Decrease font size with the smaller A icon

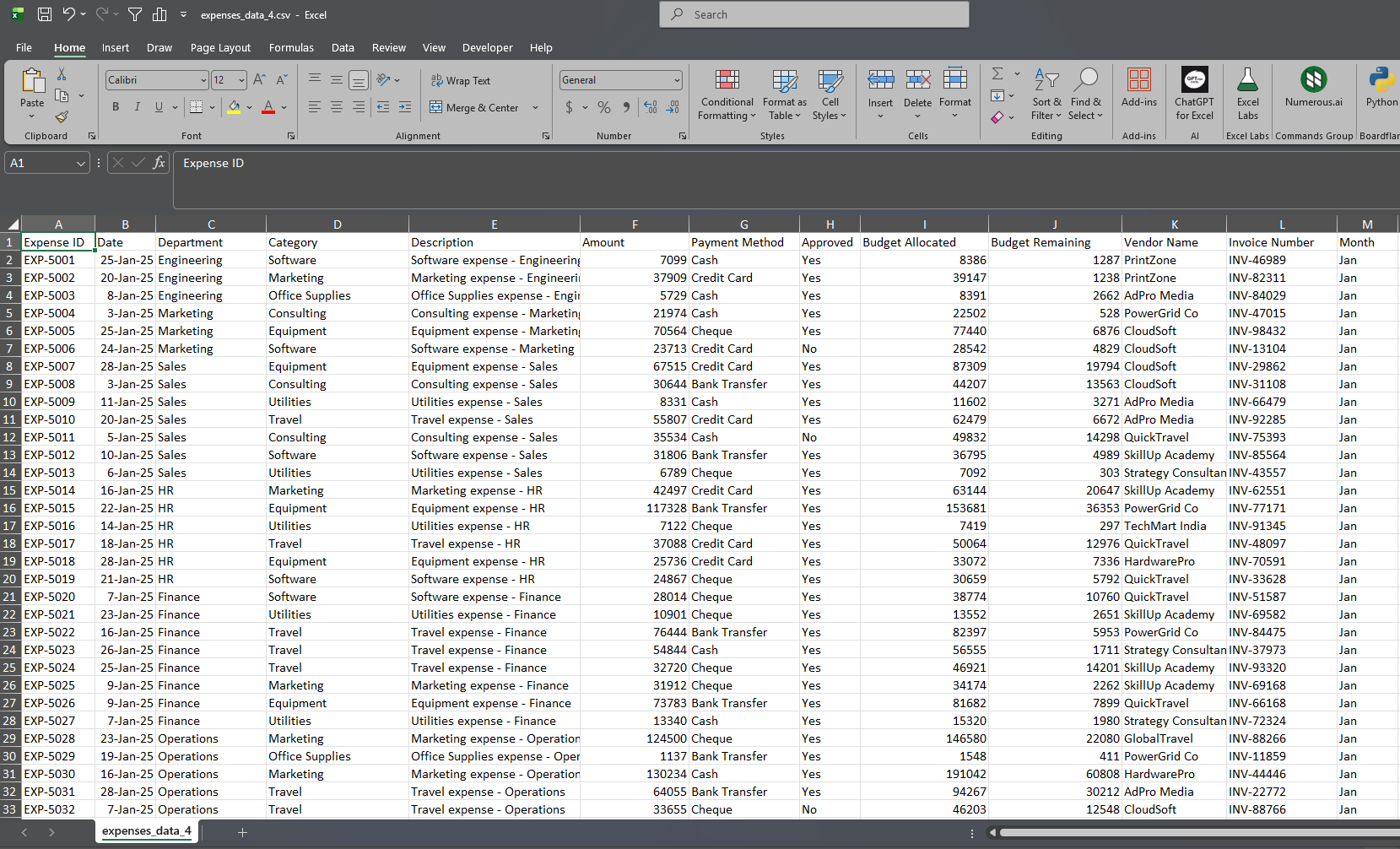(282, 79)
